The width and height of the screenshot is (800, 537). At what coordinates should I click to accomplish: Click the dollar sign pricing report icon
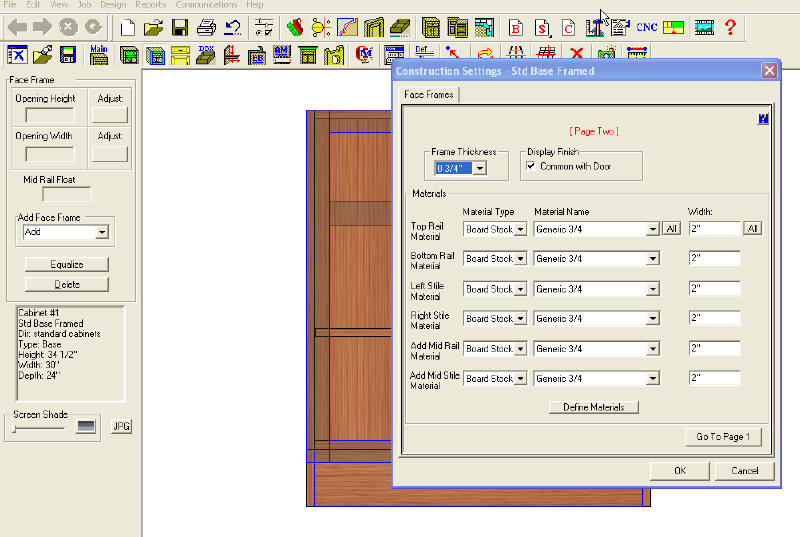[542, 28]
